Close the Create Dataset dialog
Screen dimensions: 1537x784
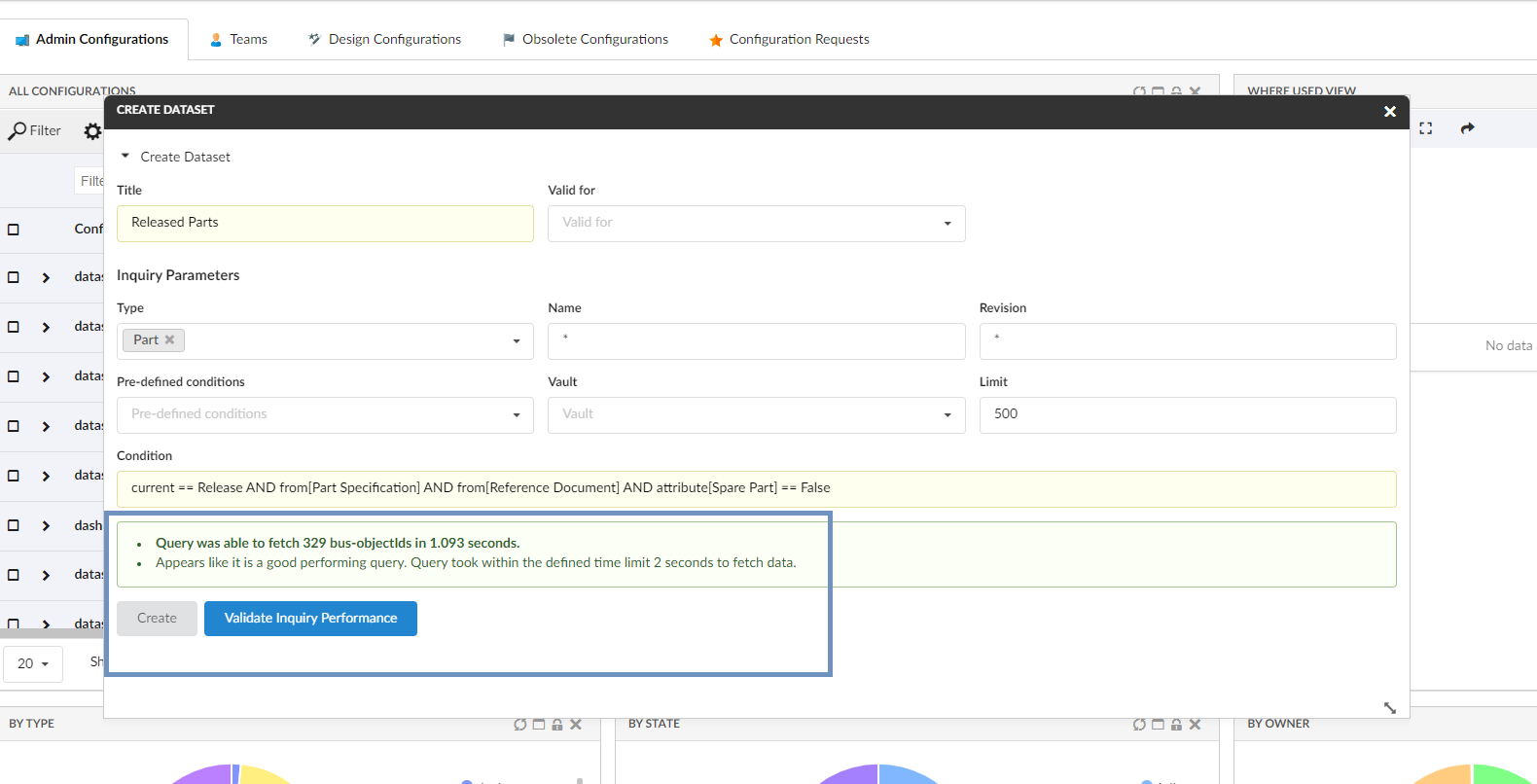(1389, 112)
